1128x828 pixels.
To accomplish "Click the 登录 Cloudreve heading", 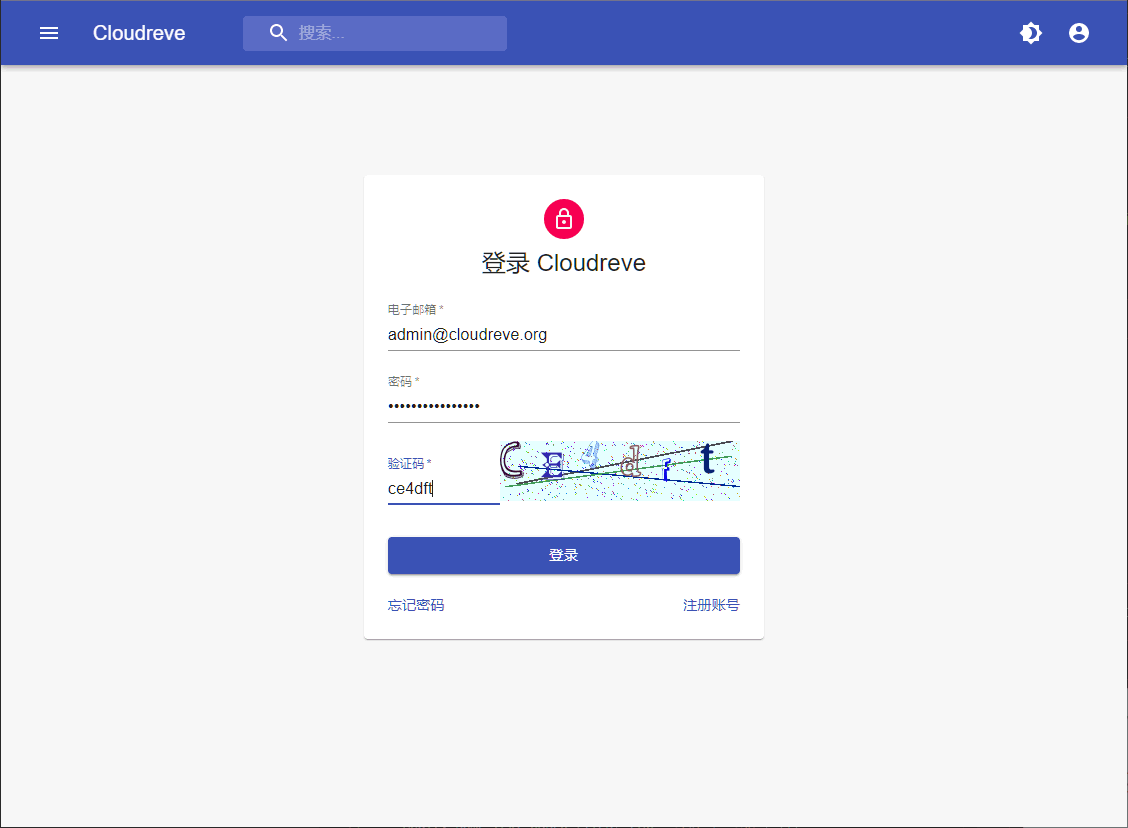I will click(x=564, y=263).
